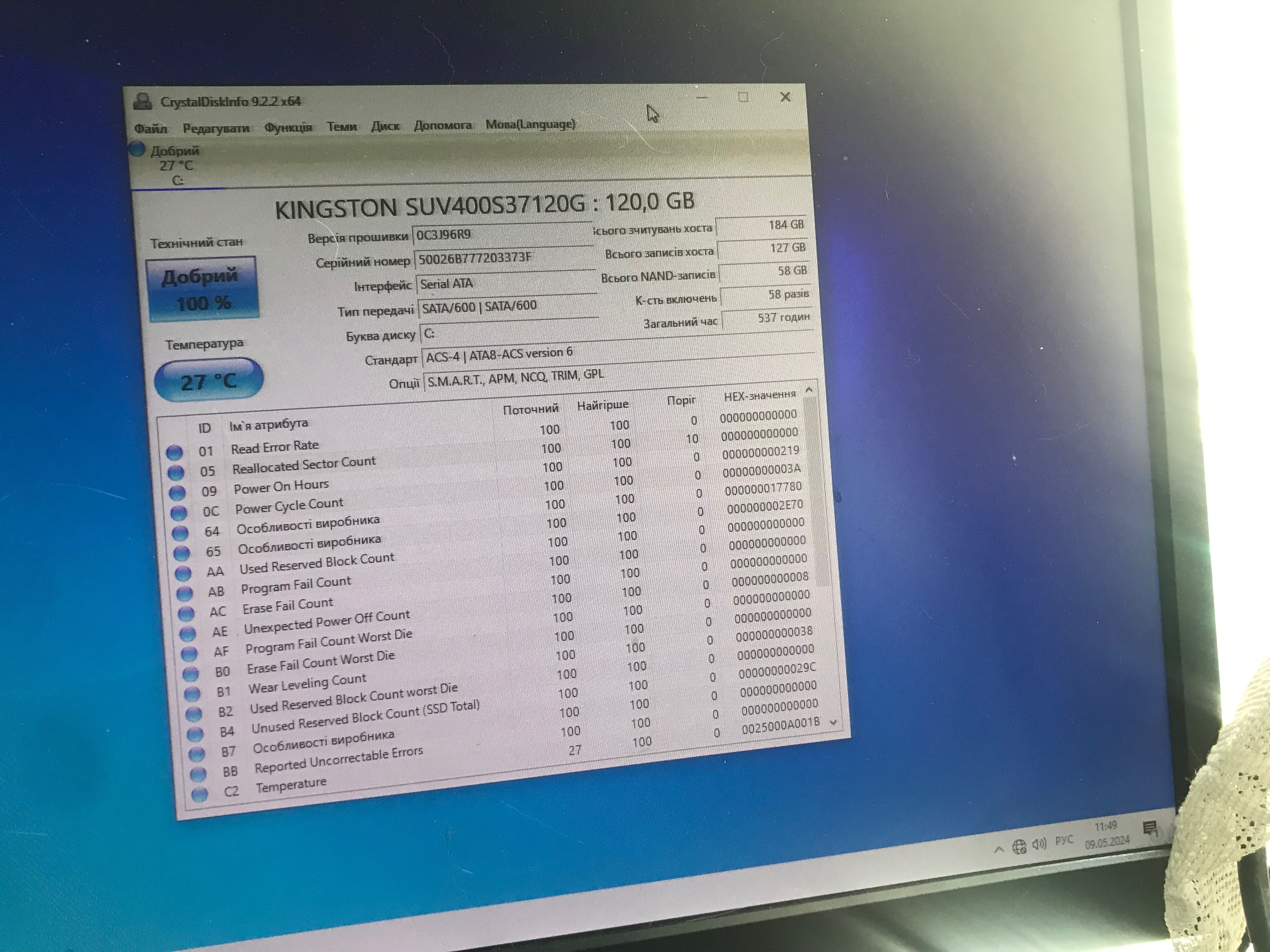Click the status circle for Used Reserved Block Count

(183, 573)
